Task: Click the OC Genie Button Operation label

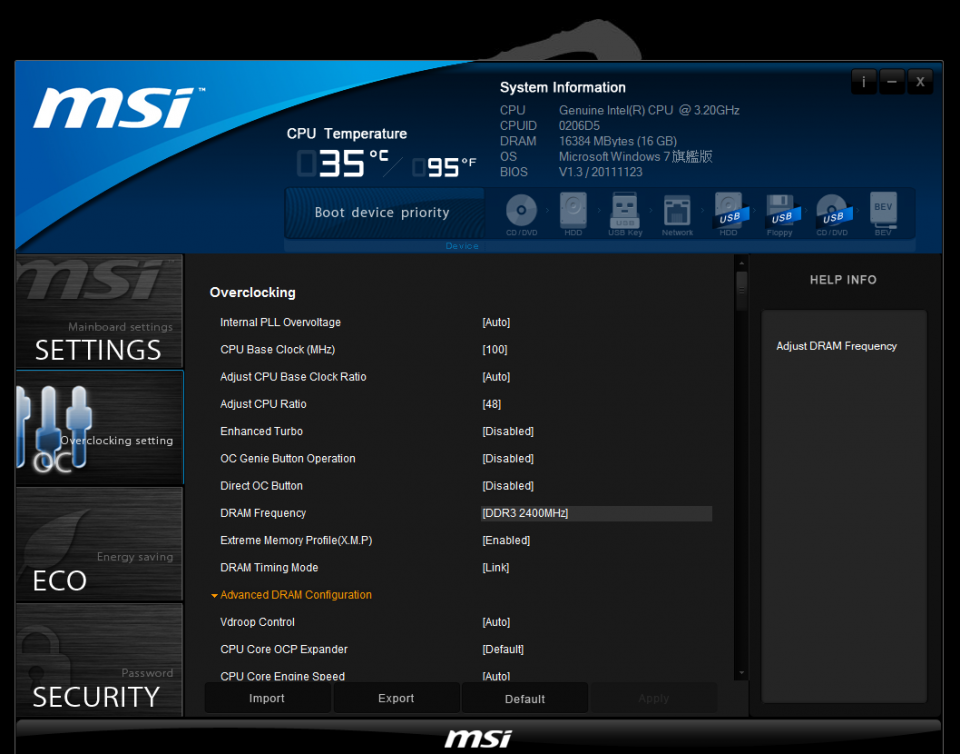Action: click(x=288, y=458)
